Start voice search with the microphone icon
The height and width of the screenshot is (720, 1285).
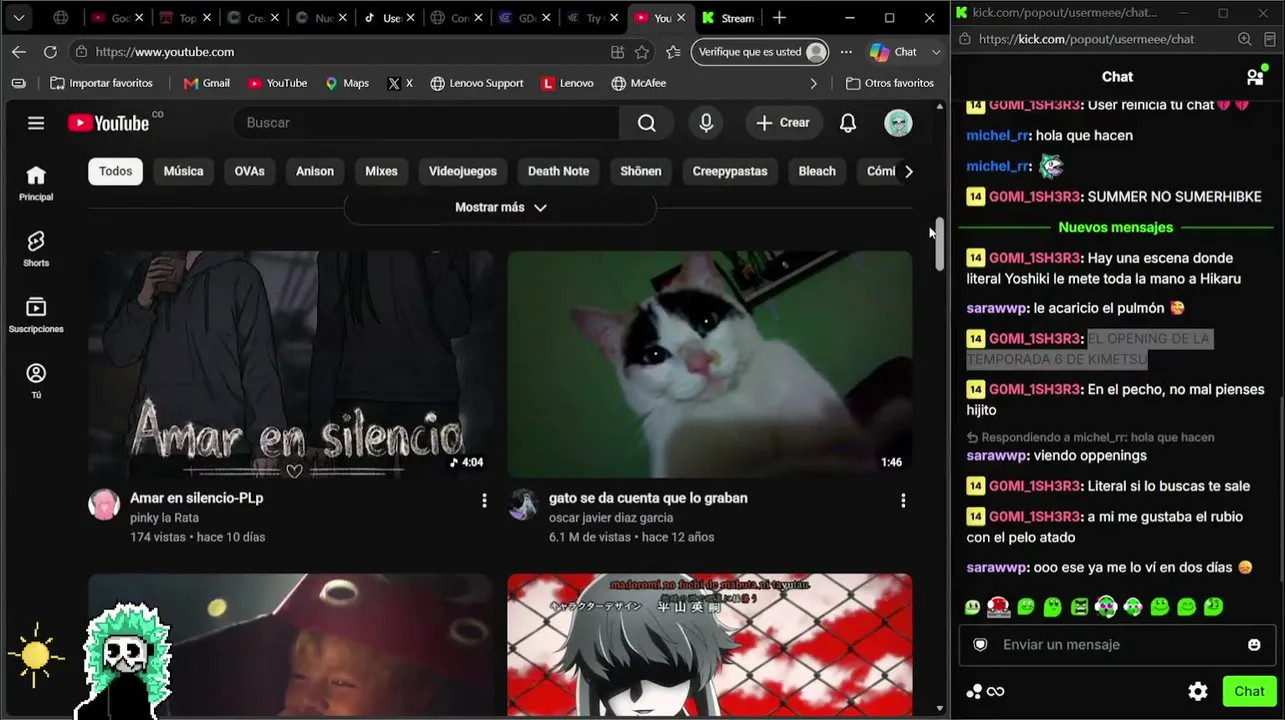click(x=706, y=123)
